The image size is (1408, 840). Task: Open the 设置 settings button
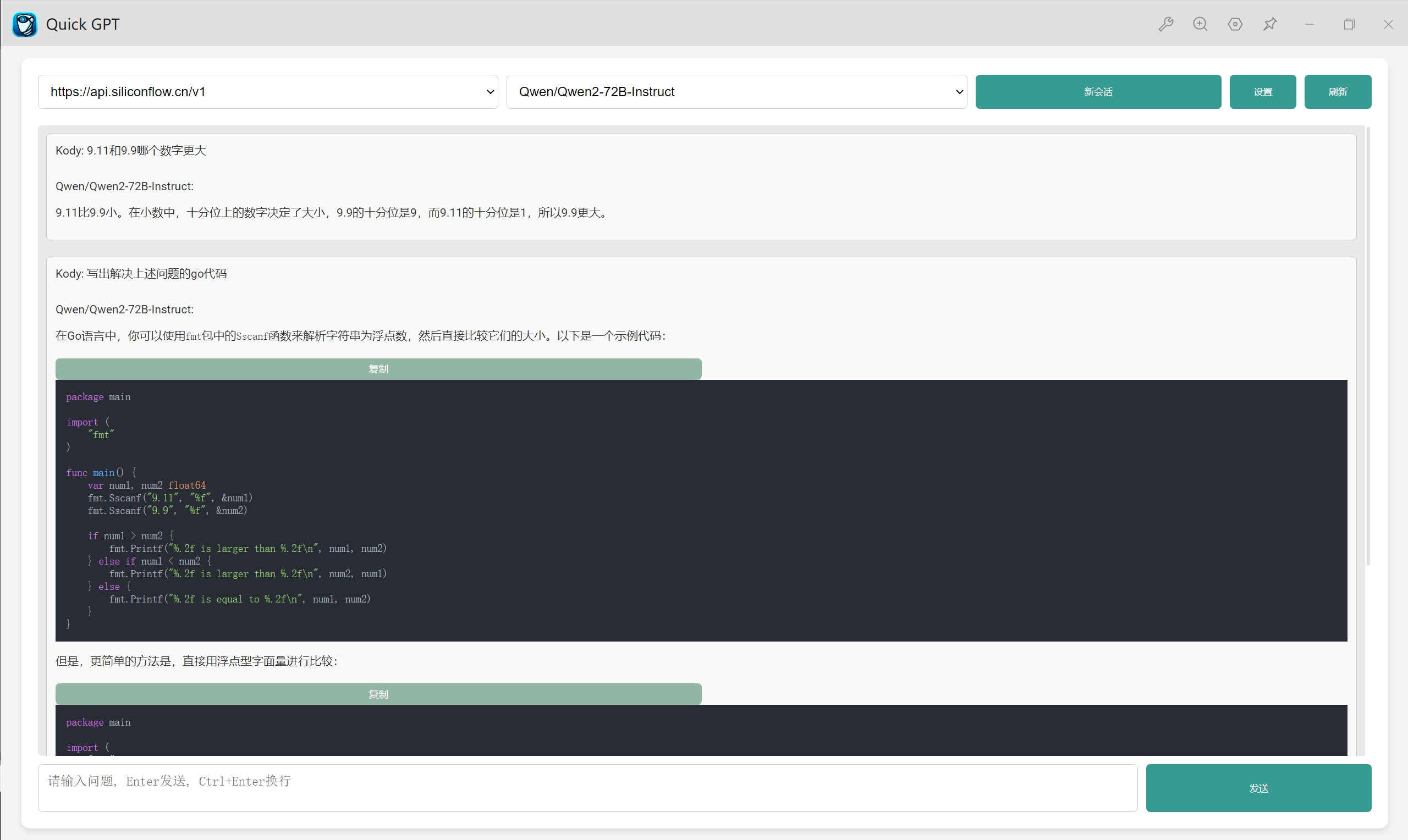coord(1262,92)
